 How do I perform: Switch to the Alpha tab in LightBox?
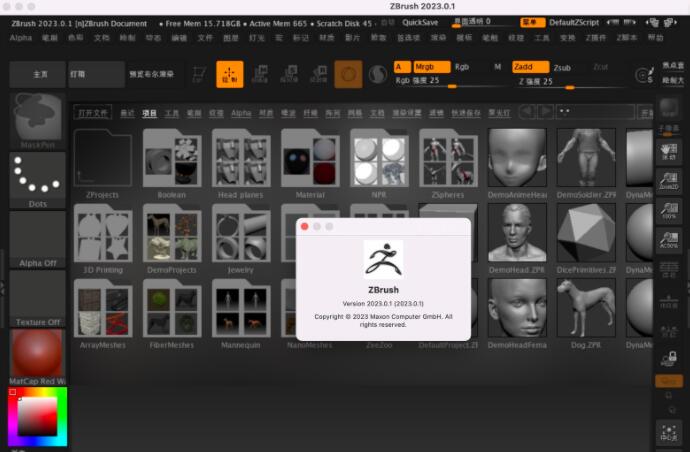point(241,113)
